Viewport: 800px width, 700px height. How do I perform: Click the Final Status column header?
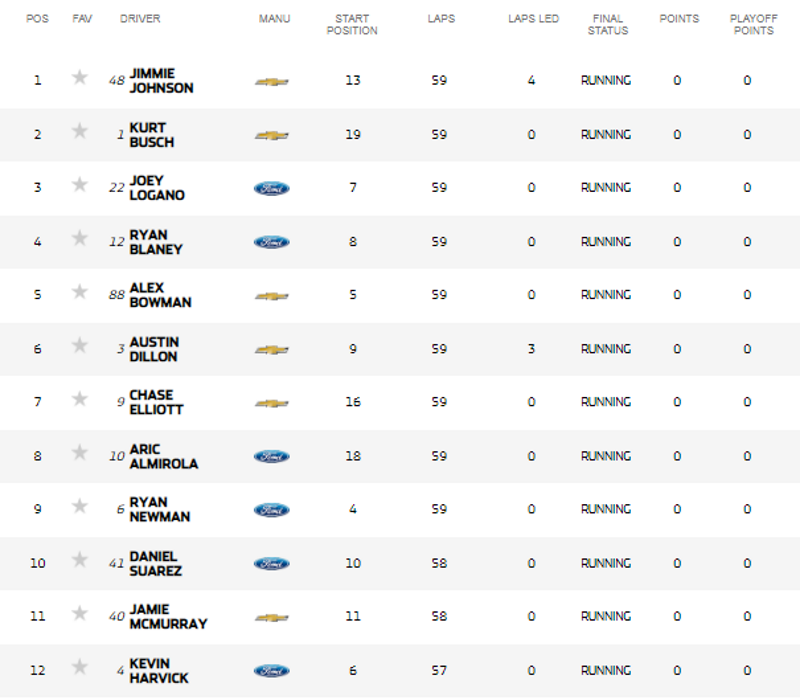[608, 24]
